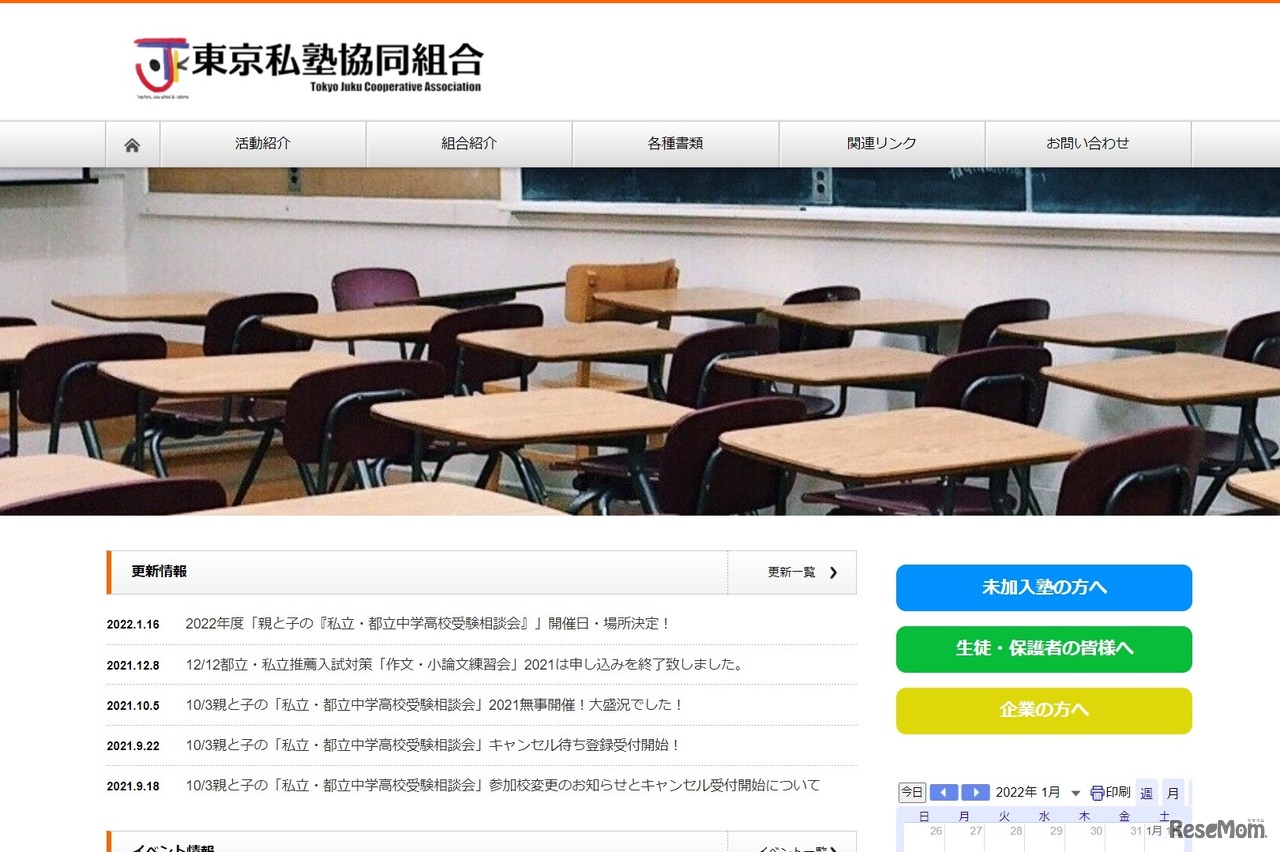Open キャンセル待ち登録受付開始 news item
The width and height of the screenshot is (1280, 852).
coord(433,745)
